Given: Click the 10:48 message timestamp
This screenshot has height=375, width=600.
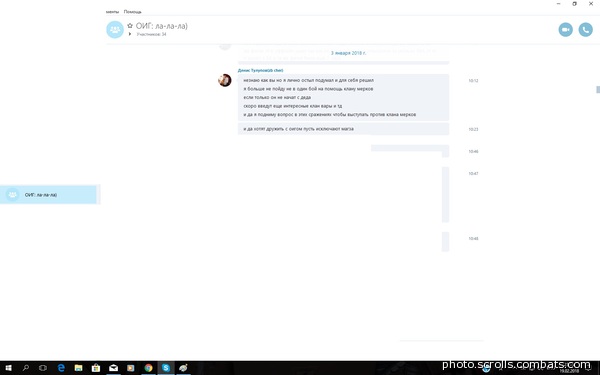Looking at the screenshot, I should (x=473, y=239).
